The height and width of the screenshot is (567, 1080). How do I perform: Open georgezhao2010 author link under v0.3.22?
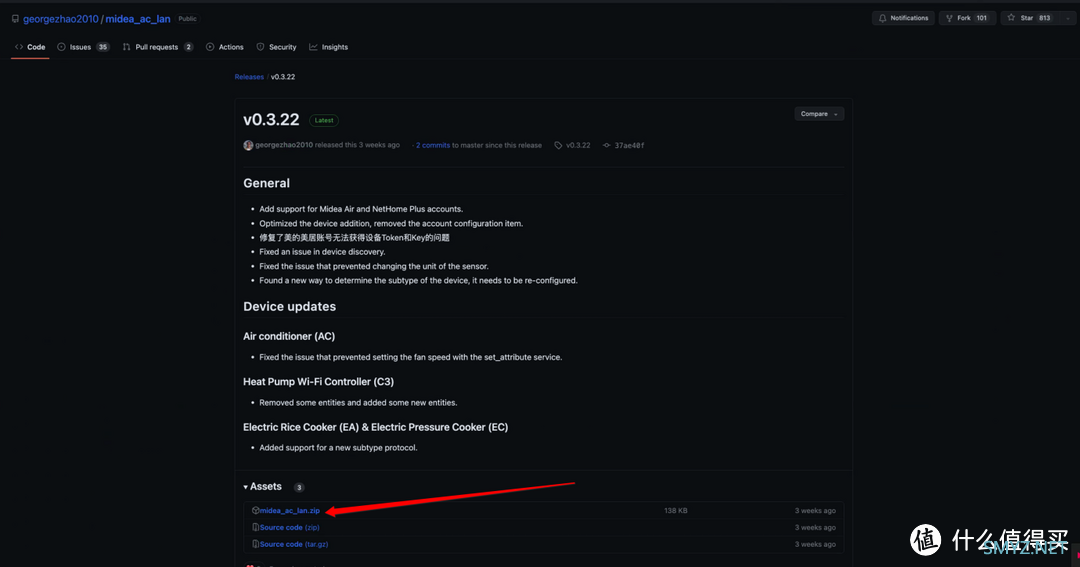(284, 145)
